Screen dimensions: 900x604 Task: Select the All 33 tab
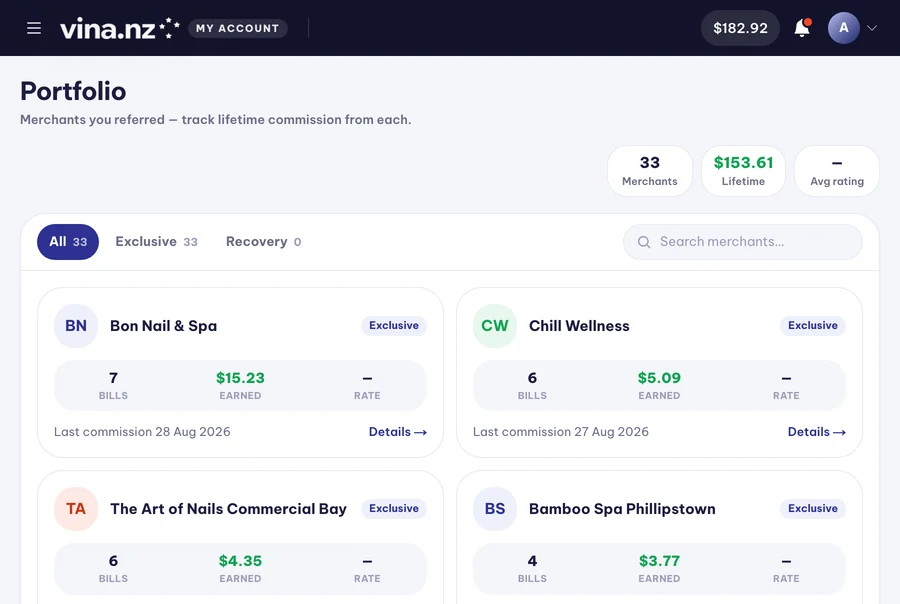[68, 242]
